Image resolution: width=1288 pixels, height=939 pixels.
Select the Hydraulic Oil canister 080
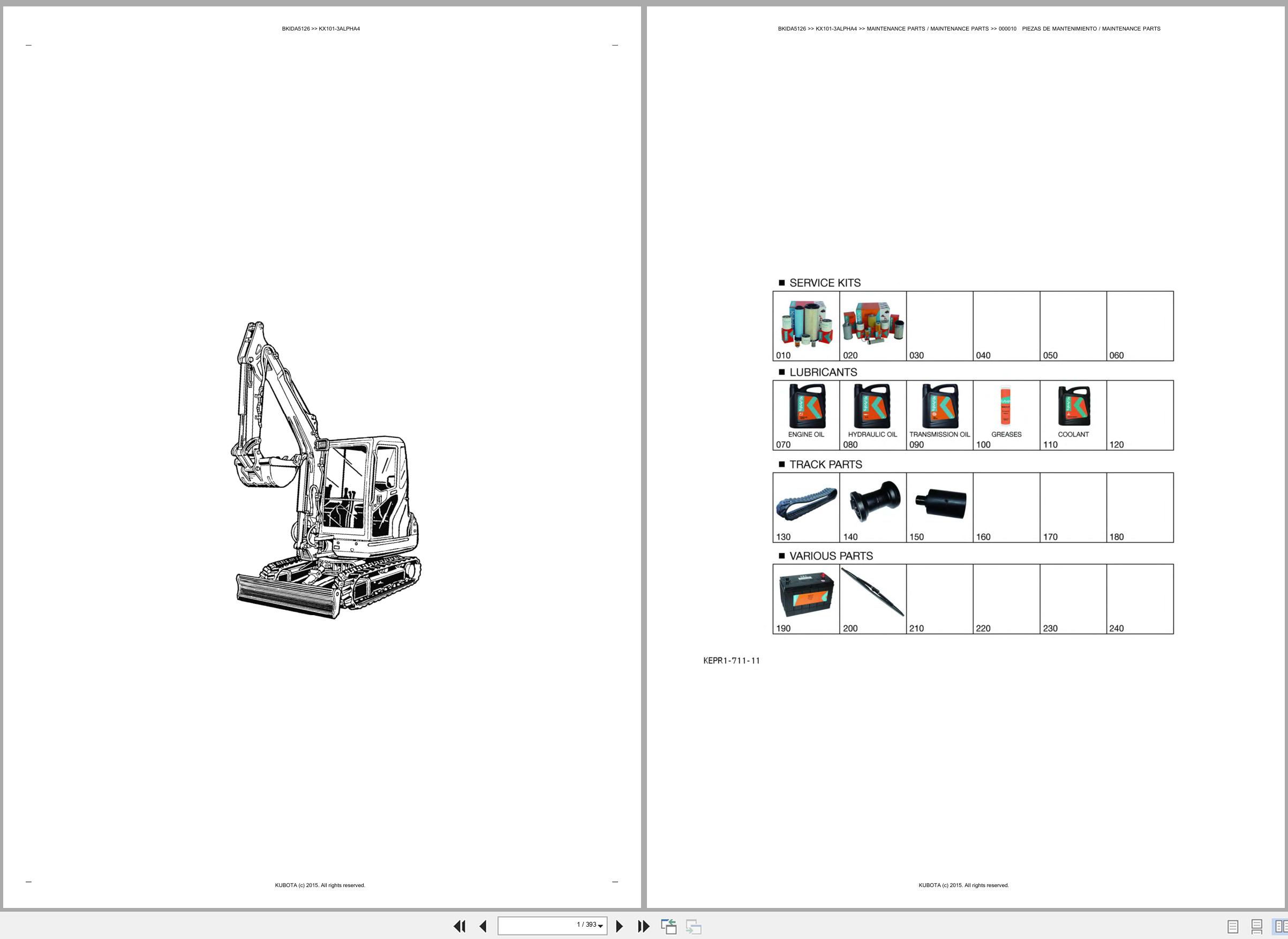point(872,406)
